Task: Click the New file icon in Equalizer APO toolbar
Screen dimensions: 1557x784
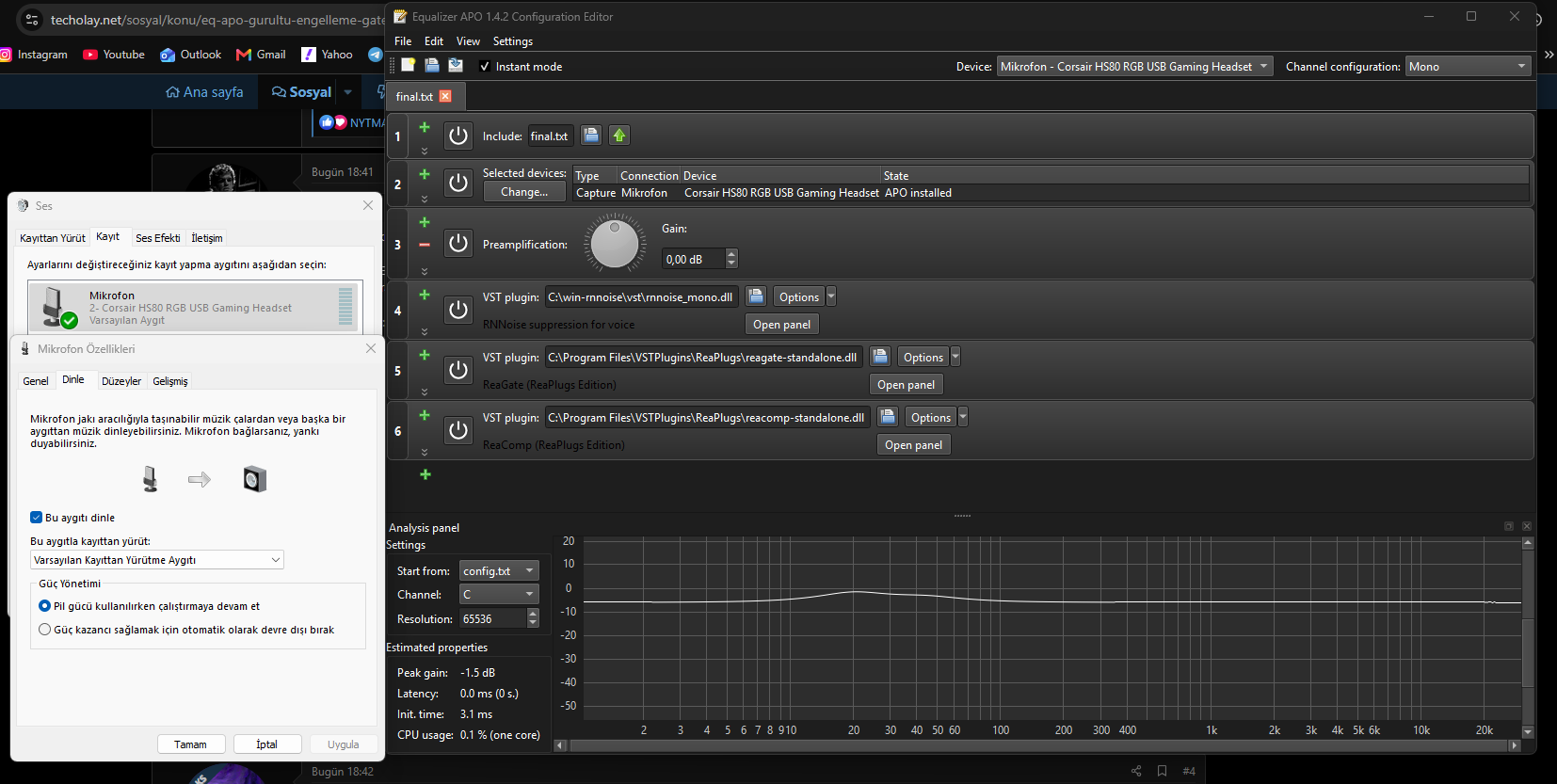Action: (x=409, y=65)
